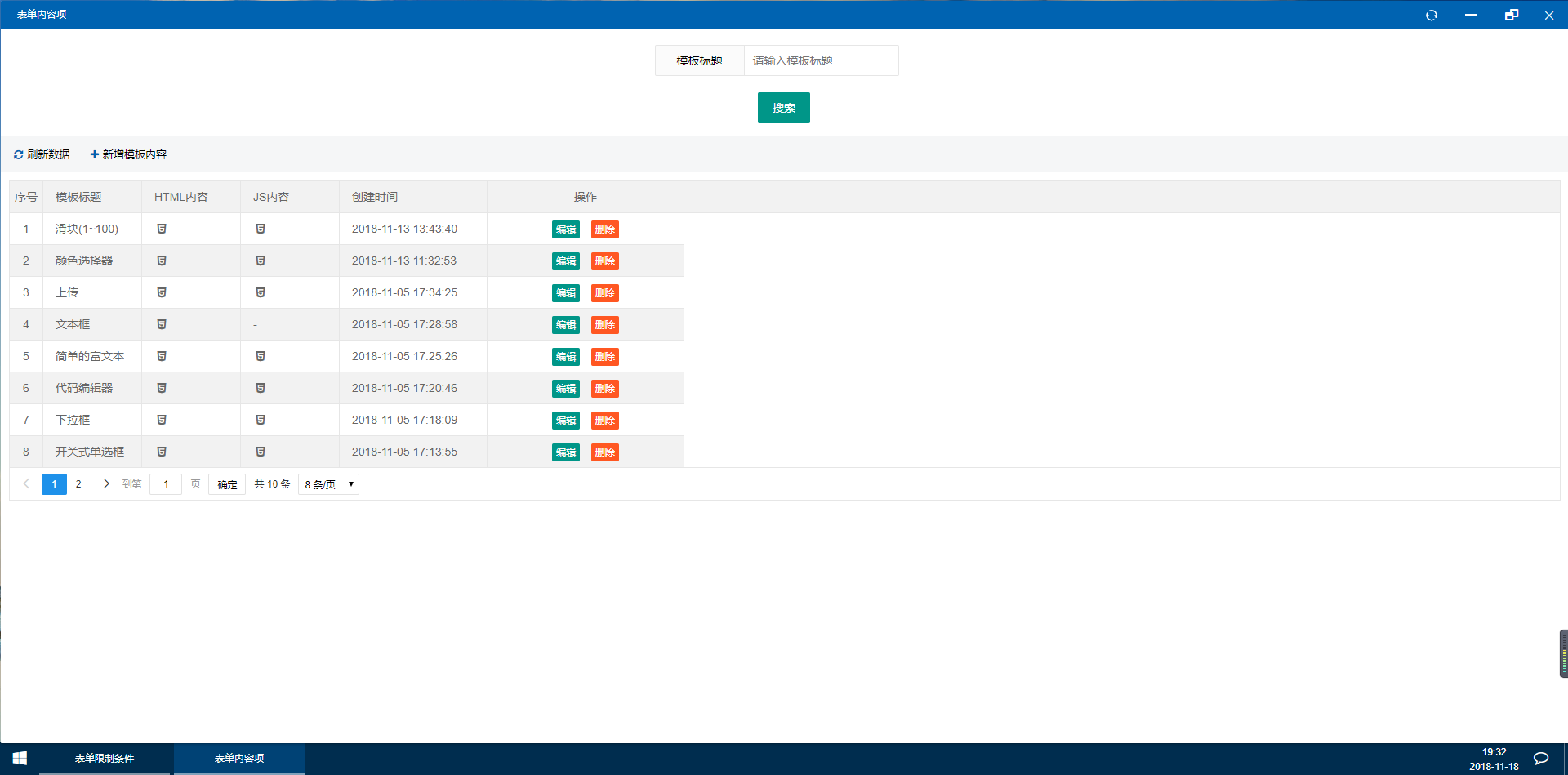Open HTML content icon for 上传 row
This screenshot has height=775, width=1568.
(x=162, y=292)
